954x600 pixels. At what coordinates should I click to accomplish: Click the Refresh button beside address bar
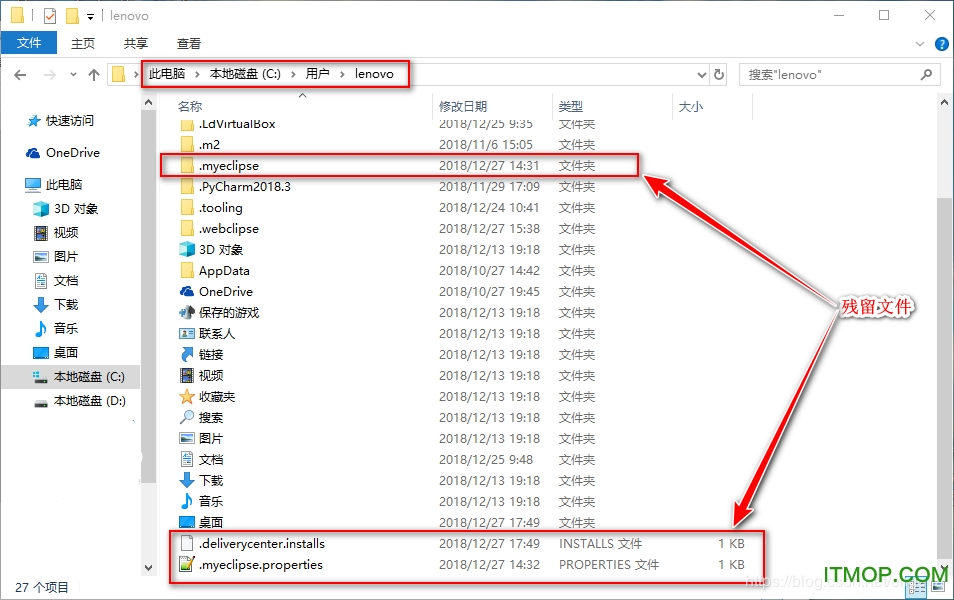[x=718, y=75]
